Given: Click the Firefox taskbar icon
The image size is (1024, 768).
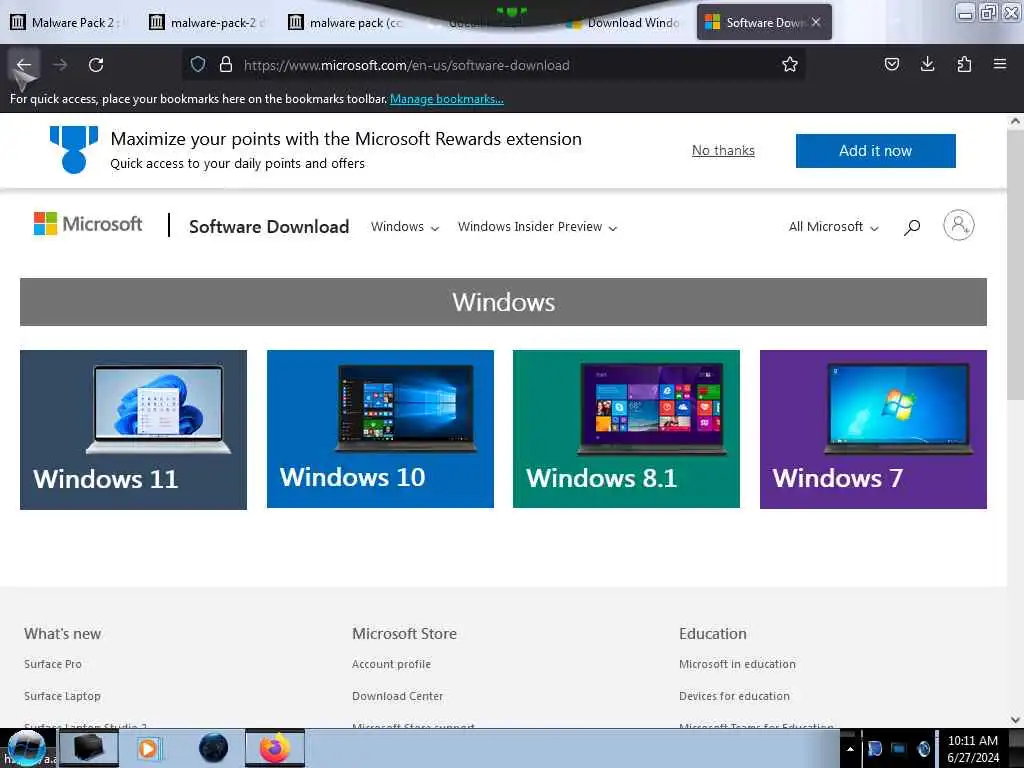Looking at the screenshot, I should point(275,748).
